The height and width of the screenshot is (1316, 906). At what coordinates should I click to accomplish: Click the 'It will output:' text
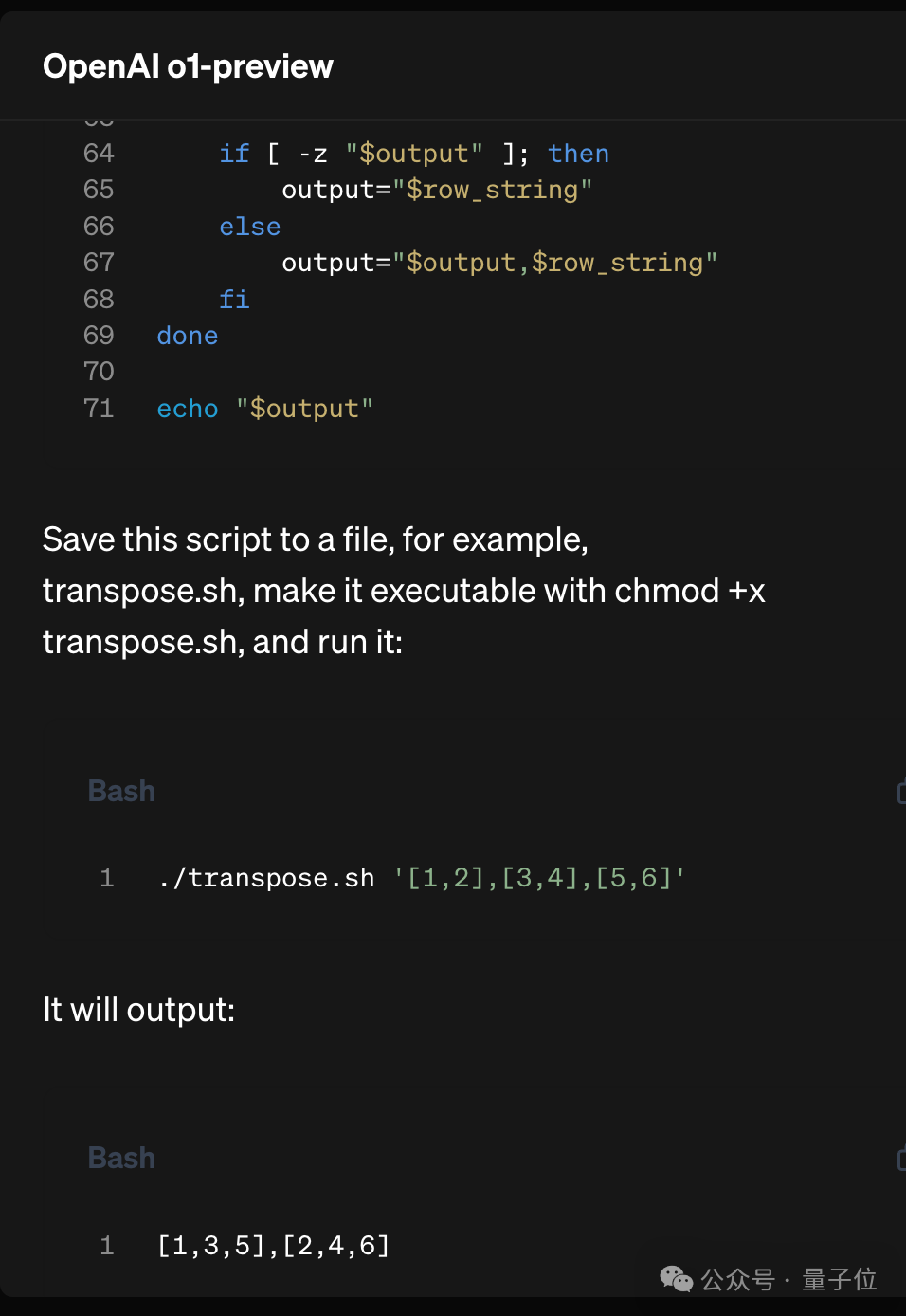[138, 1010]
